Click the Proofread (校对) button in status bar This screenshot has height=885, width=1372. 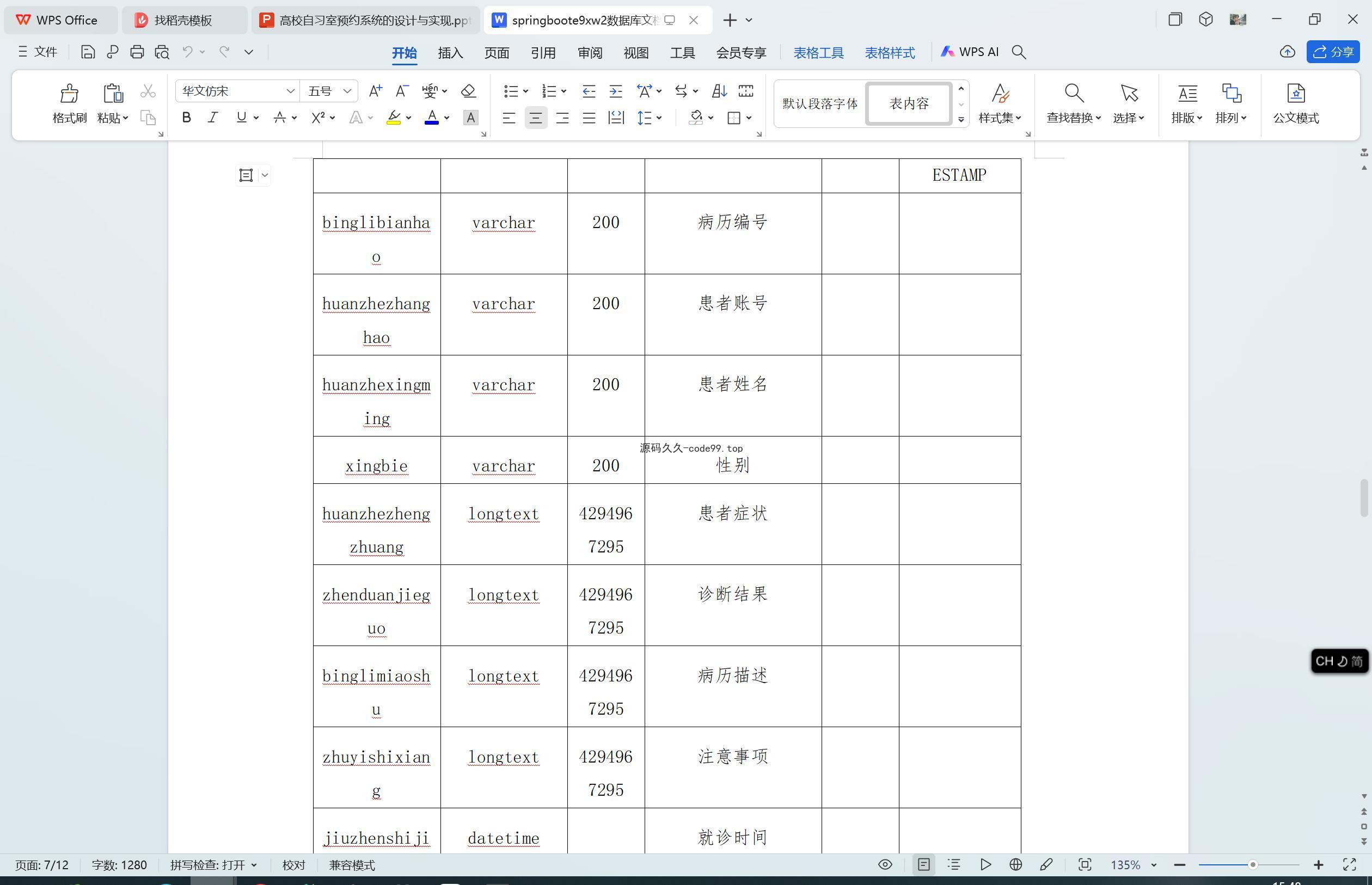(x=293, y=865)
